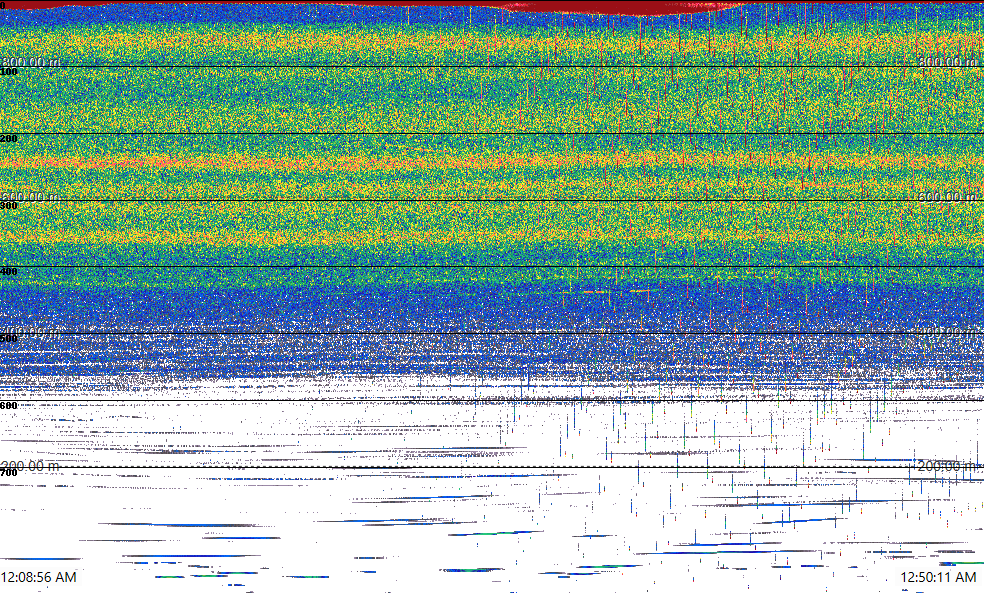Select the left 200.00 m range label
Viewport: 984px width, 594px height.
31,466
